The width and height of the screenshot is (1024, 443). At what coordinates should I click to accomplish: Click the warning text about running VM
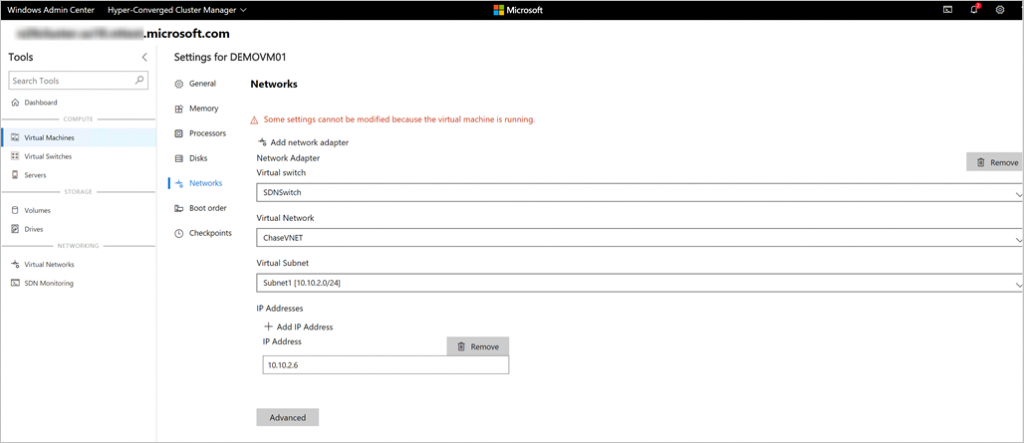click(399, 120)
